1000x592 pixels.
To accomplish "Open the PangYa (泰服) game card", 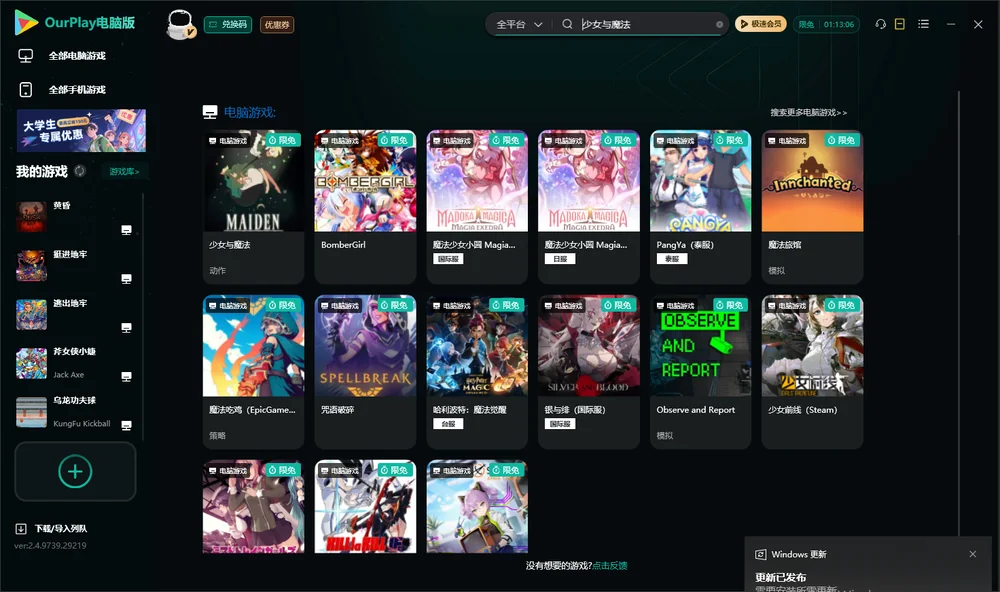I will [700, 207].
